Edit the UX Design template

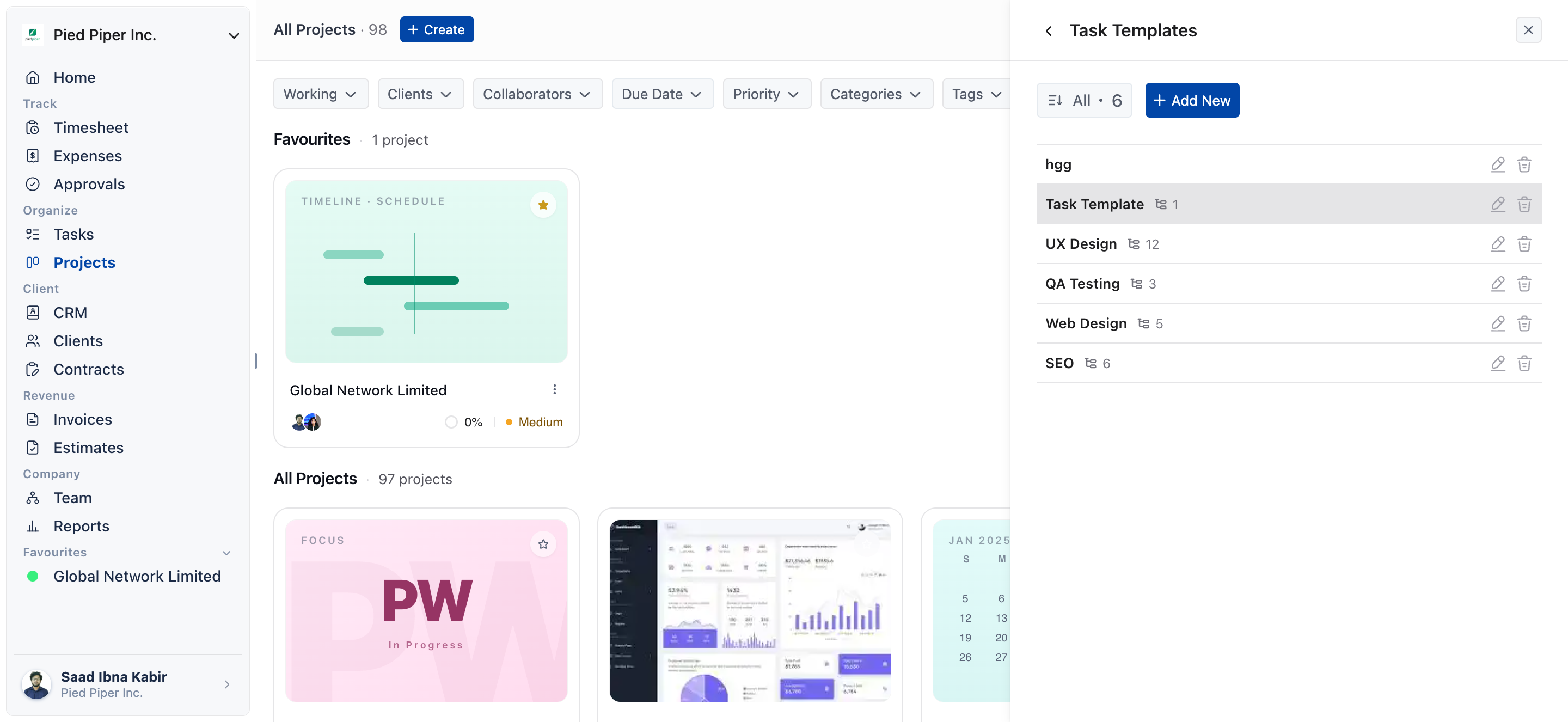click(x=1497, y=244)
